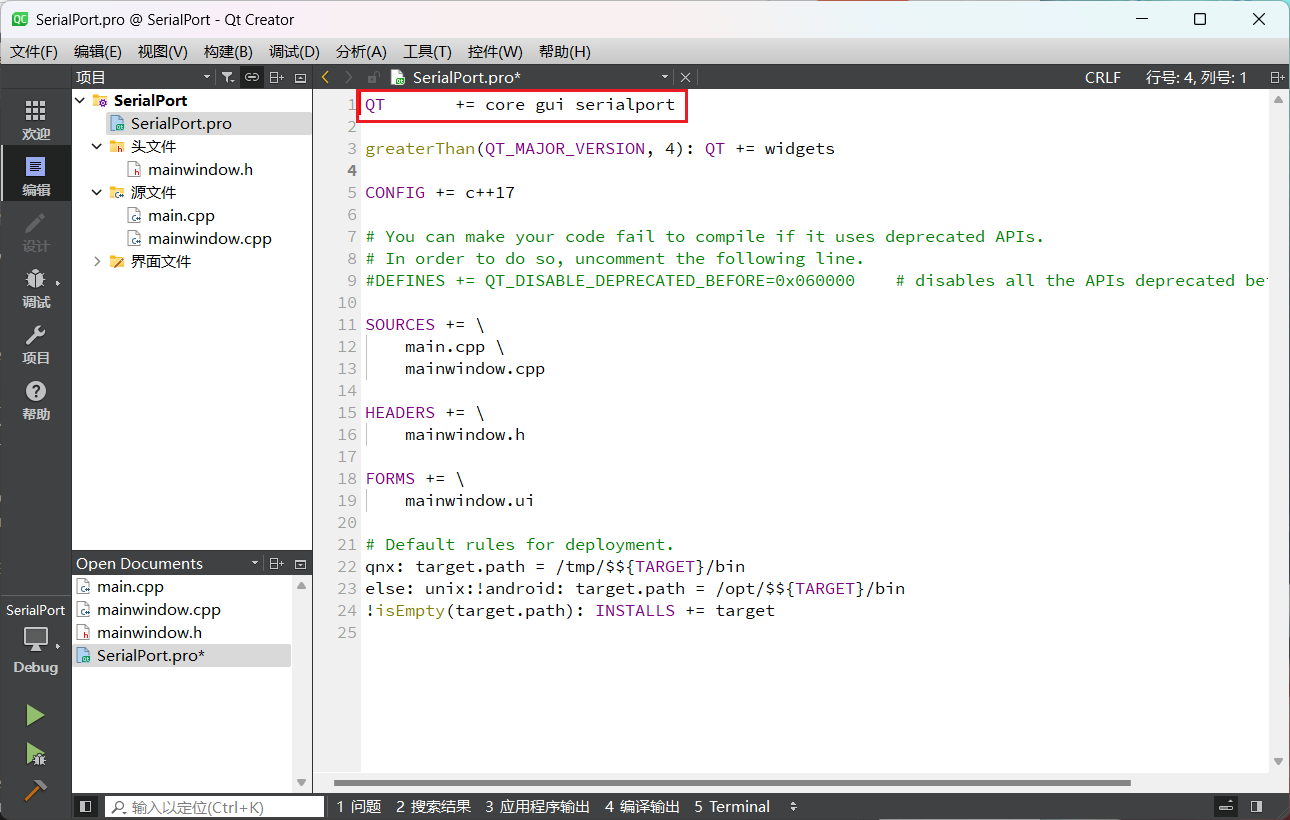1290x820 pixels.
Task: Click the 行号: 4, 列号: 1 position indicator
Action: 1196,77
